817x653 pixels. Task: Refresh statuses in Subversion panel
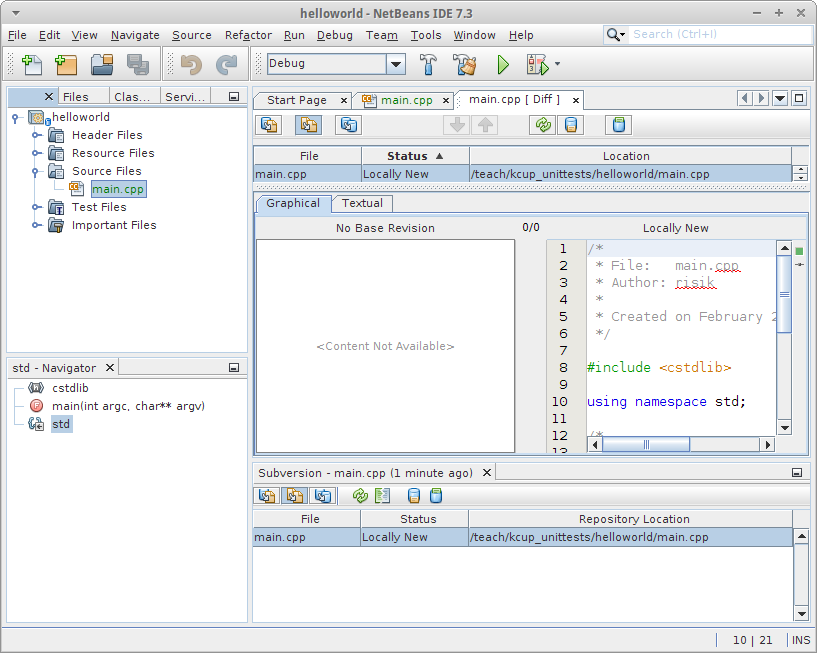click(x=360, y=496)
